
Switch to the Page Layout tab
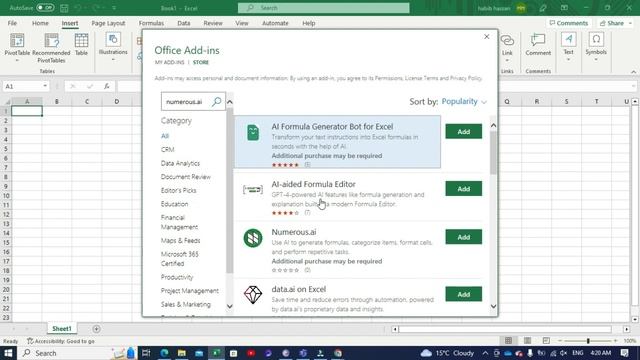pos(108,23)
